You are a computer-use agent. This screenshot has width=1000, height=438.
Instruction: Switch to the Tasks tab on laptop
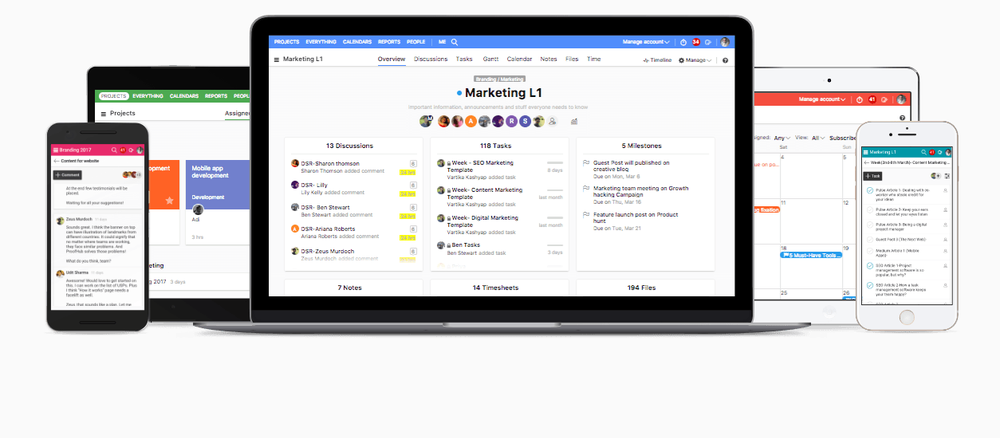464,59
